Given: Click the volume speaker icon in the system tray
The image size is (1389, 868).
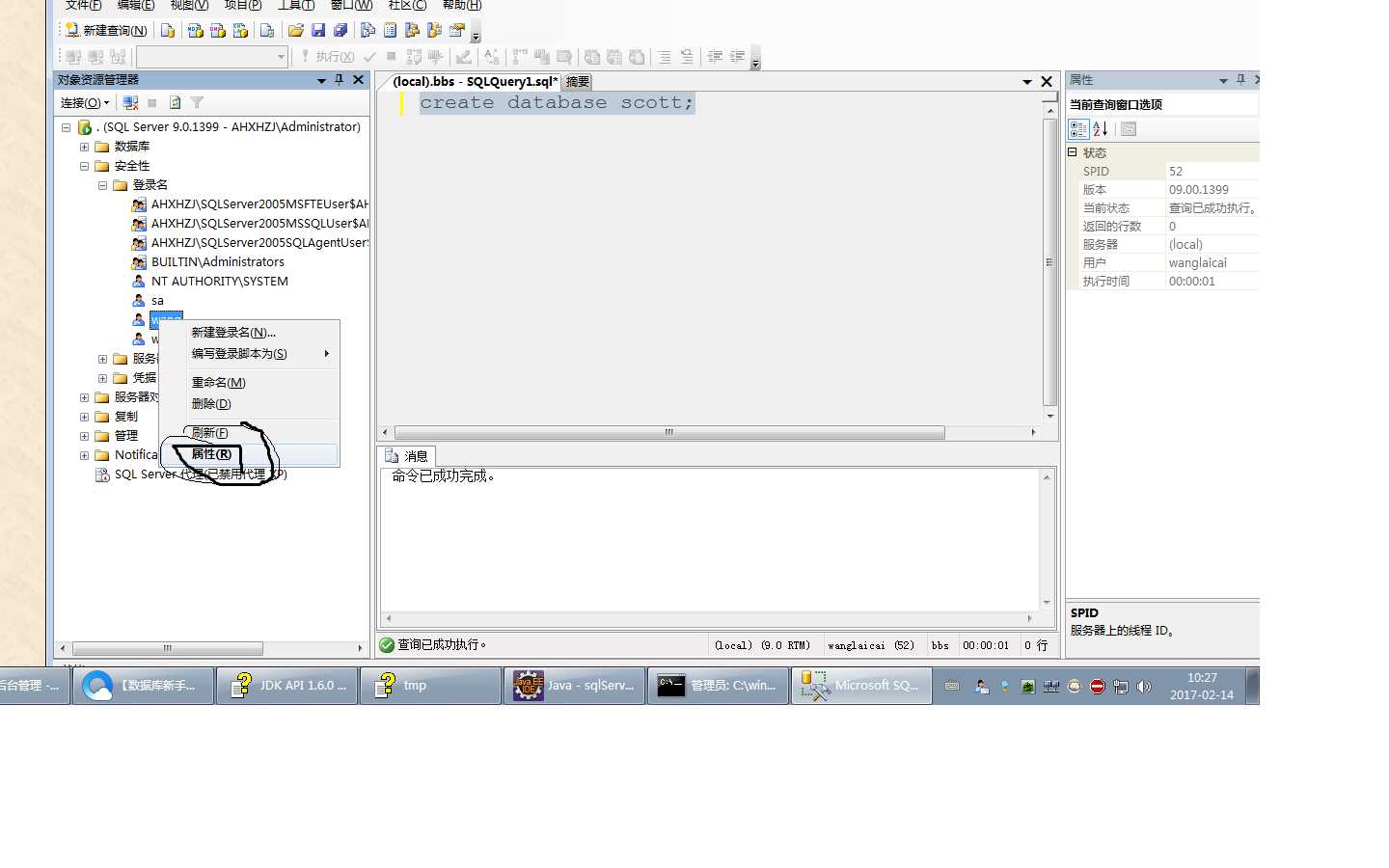Looking at the screenshot, I should tap(1144, 687).
